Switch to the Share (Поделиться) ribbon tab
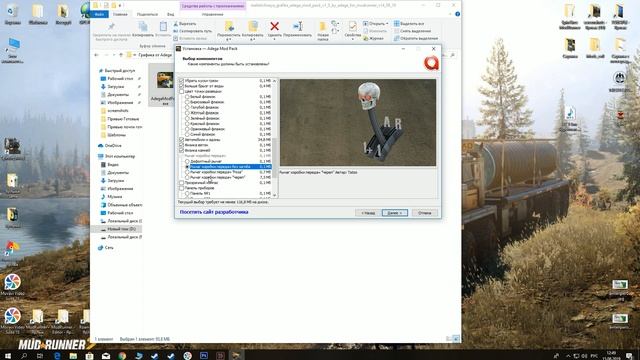Screen dimensions: 640x360 click(147, 14)
